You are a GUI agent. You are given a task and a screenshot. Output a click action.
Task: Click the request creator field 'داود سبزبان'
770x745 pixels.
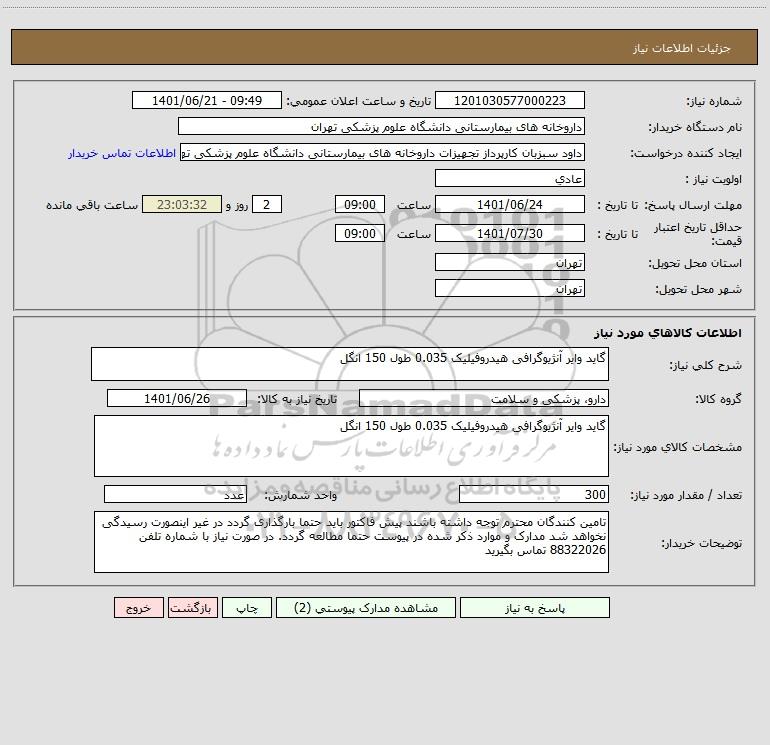(x=382, y=153)
